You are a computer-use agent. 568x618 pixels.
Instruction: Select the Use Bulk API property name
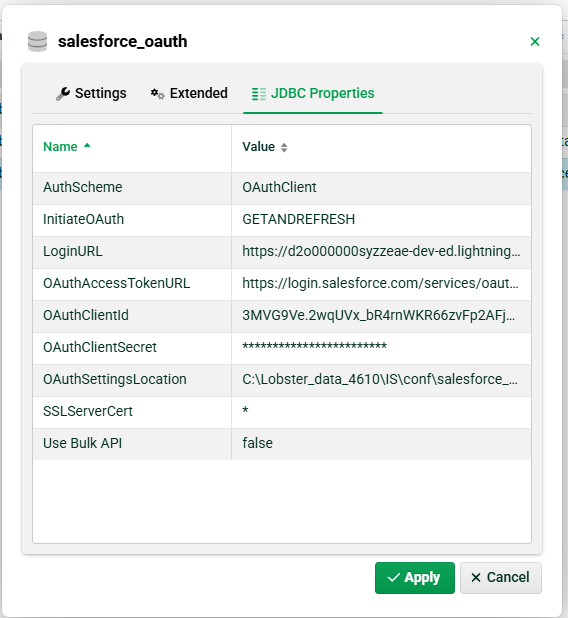tap(82, 443)
